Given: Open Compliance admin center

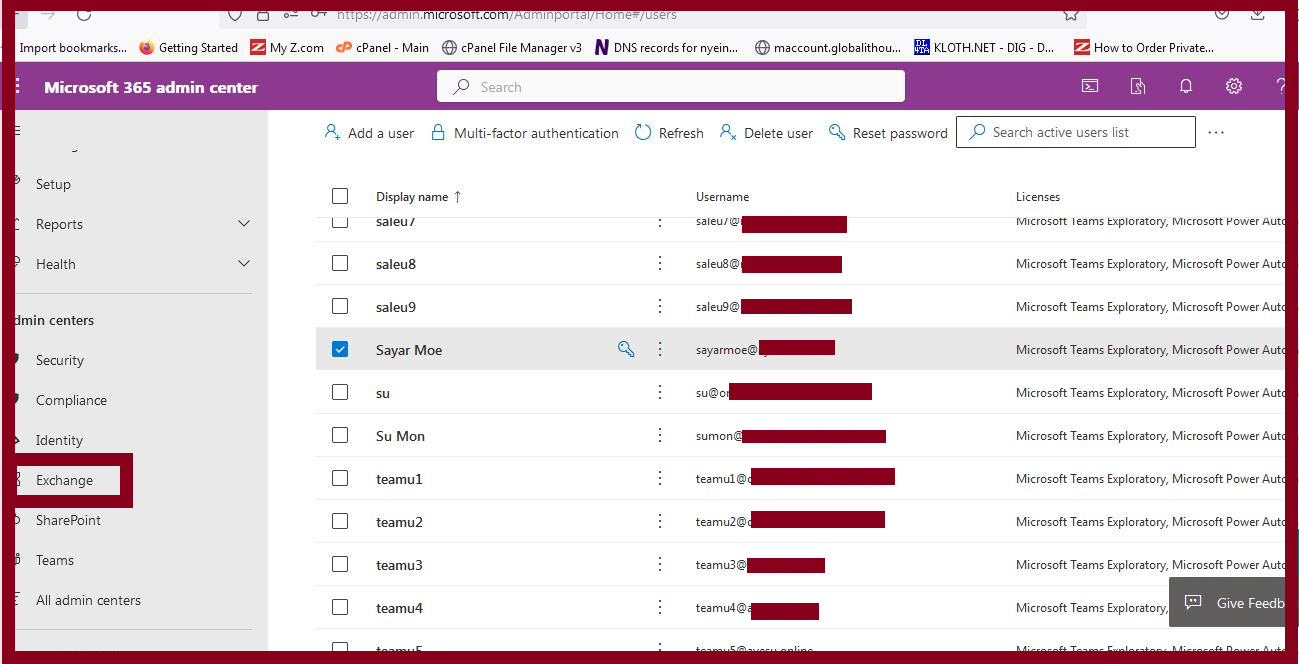Looking at the screenshot, I should point(71,400).
